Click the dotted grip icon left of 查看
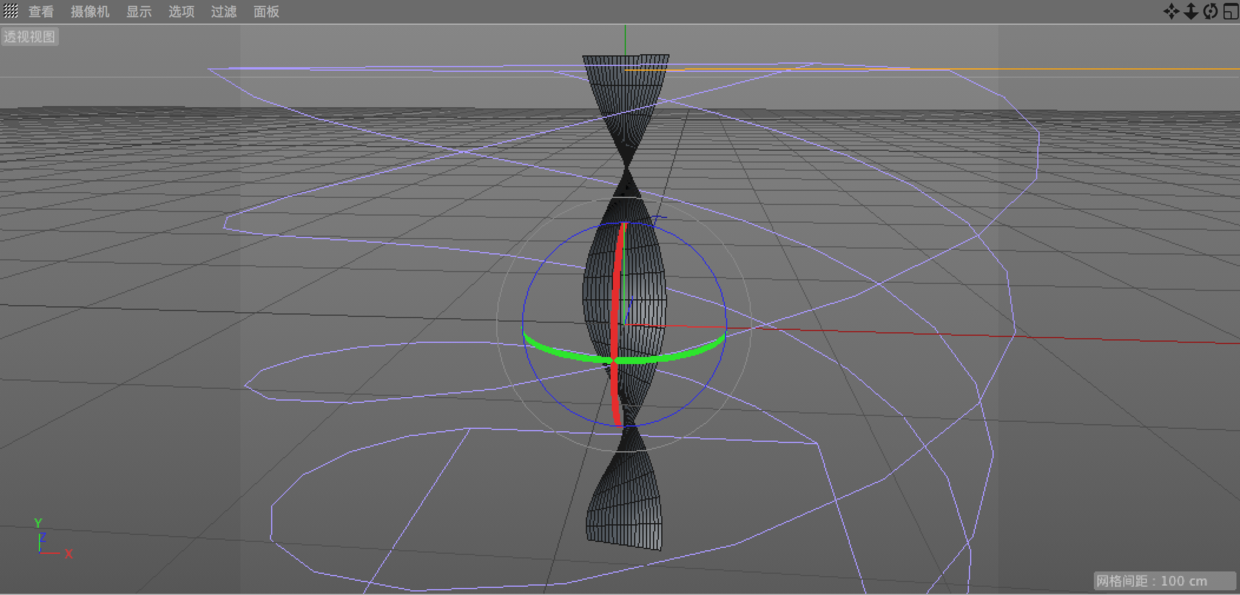 pos(10,11)
